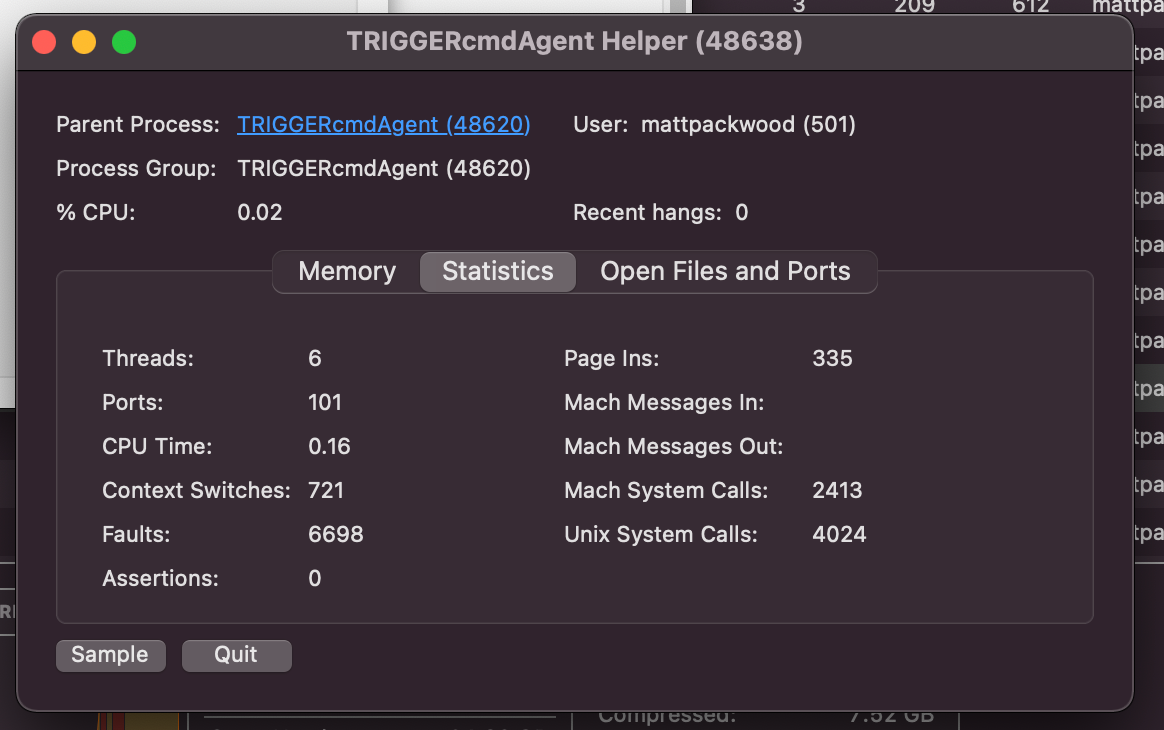The width and height of the screenshot is (1164, 730).
Task: Click the Parent Process label
Action: 138,124
